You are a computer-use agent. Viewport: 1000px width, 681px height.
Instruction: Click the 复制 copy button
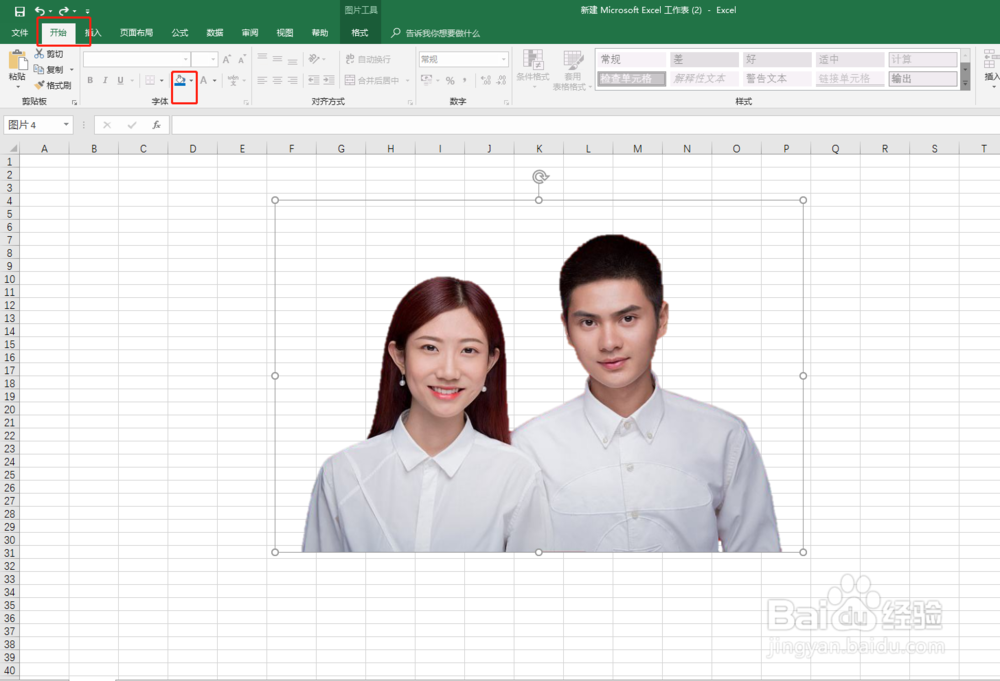(49, 70)
